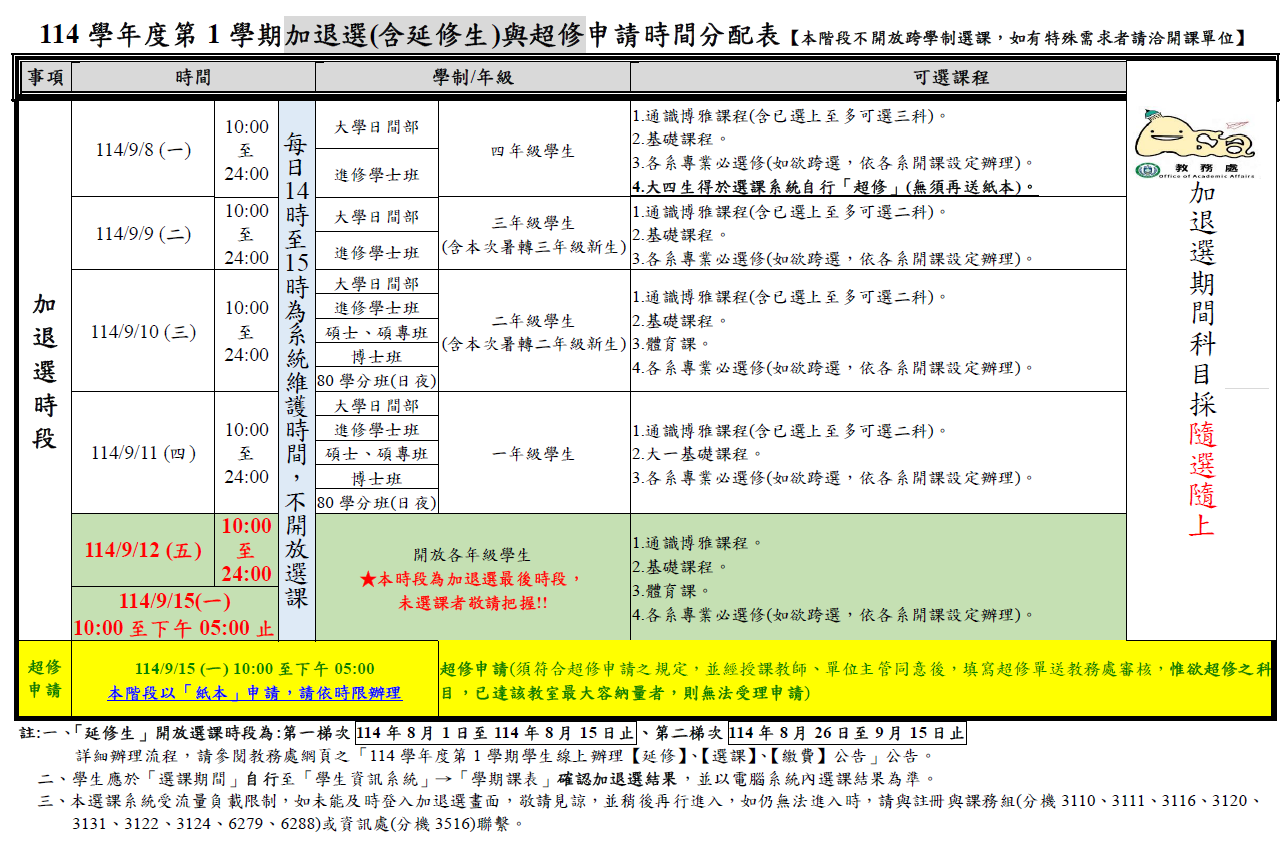Click 大學日間部 in the 三年級學生 block
This screenshot has height=842, width=1285.
click(x=377, y=216)
